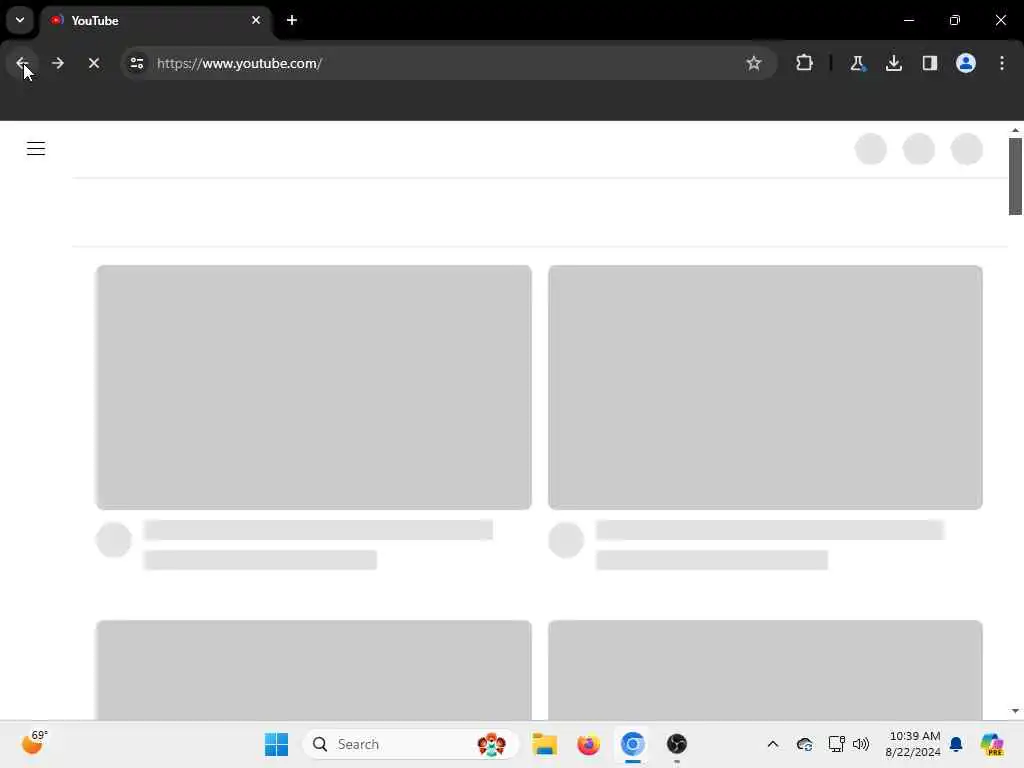
Task: Bookmark this tab with the star icon
Action: pos(754,63)
